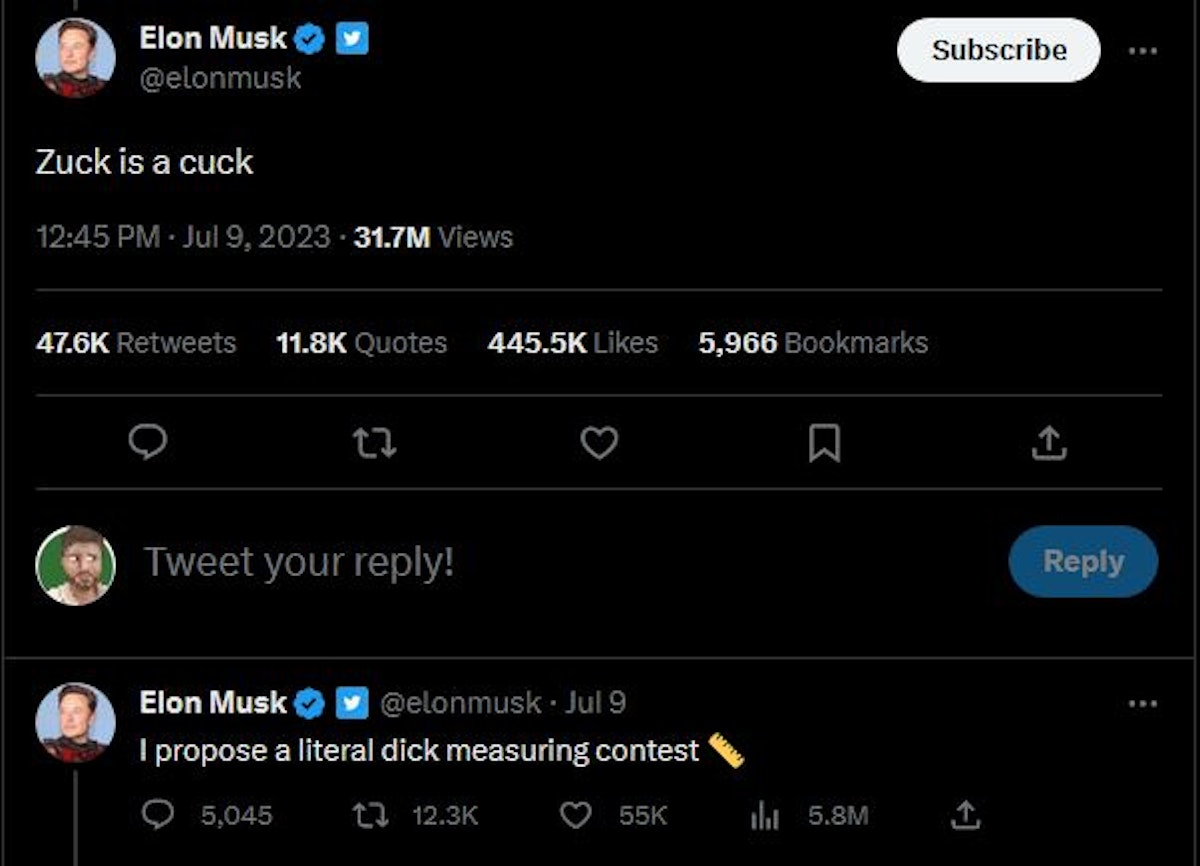Share the second tweet via upload icon
The height and width of the screenshot is (866, 1200).
coord(965,816)
